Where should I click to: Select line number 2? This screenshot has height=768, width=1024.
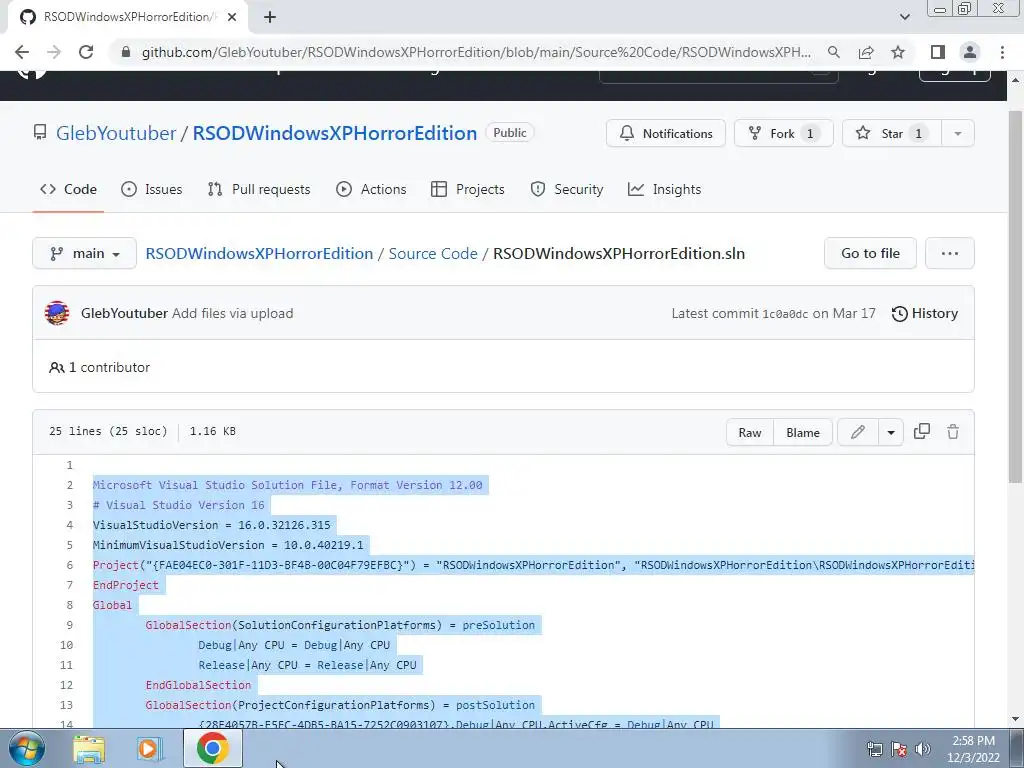pyautogui.click(x=69, y=485)
